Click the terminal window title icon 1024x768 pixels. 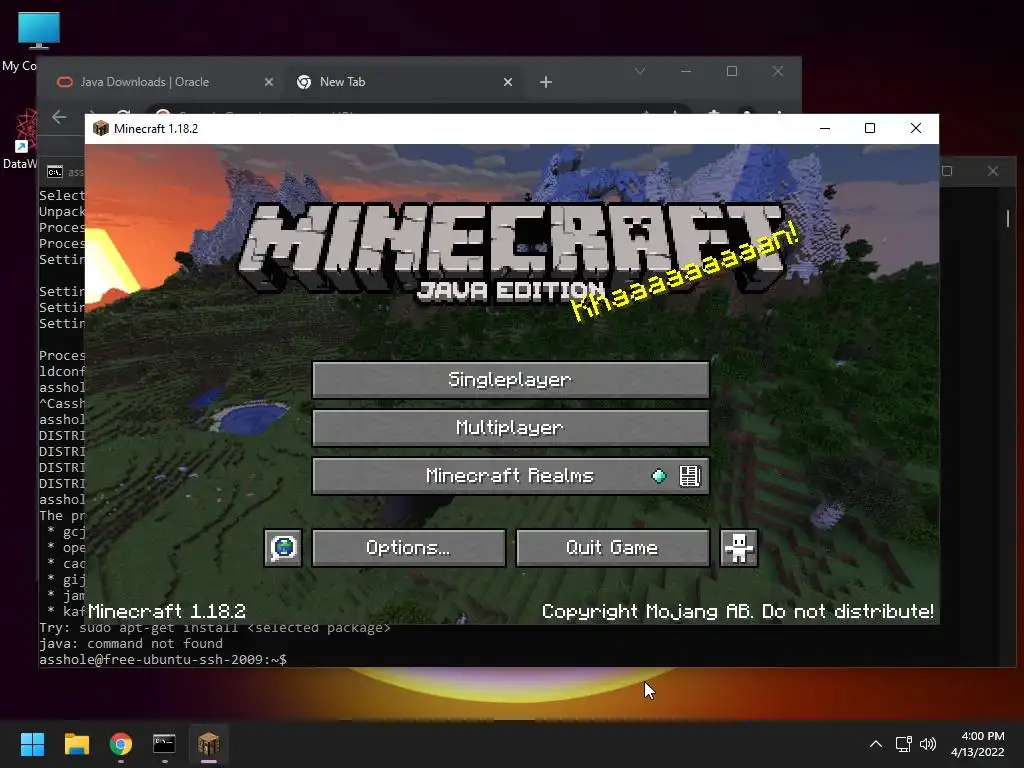coord(55,172)
